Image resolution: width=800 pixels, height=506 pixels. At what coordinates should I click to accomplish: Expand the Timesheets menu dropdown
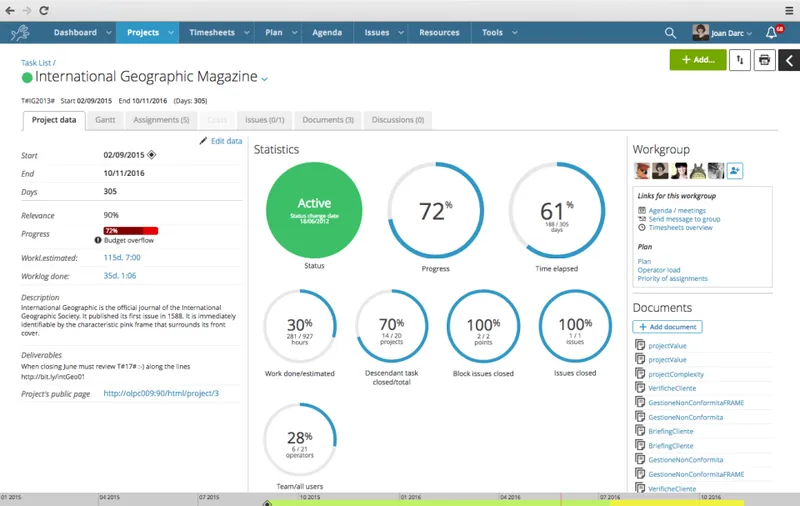pos(246,33)
